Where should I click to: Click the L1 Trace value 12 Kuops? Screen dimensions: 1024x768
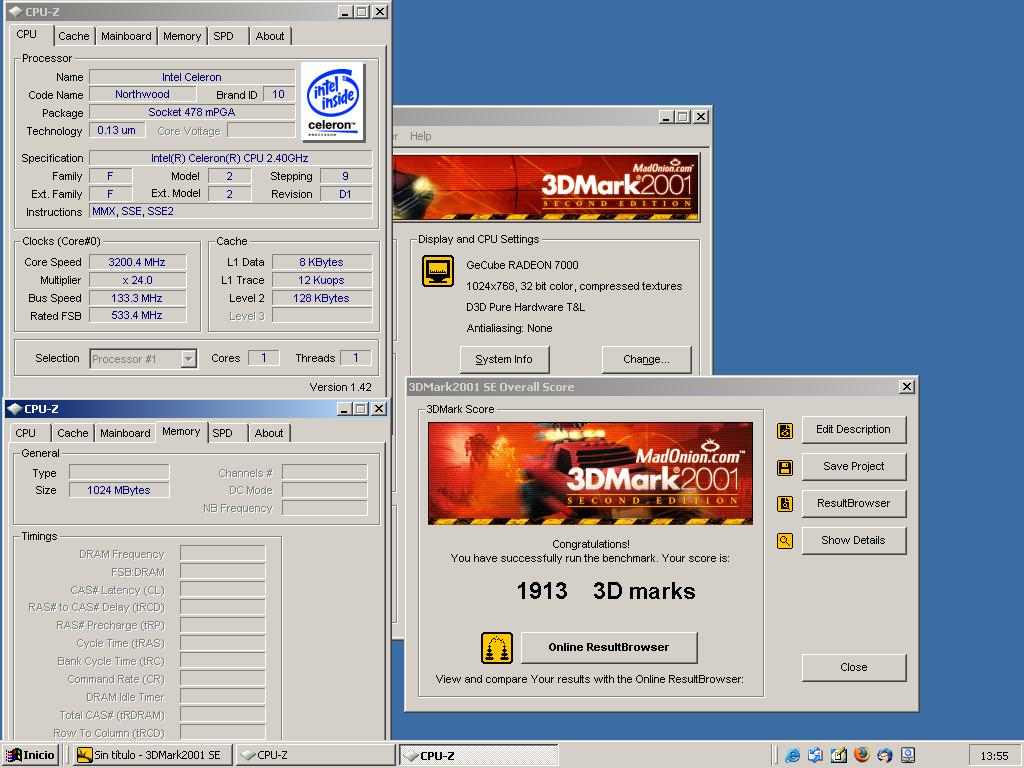pyautogui.click(x=322, y=280)
